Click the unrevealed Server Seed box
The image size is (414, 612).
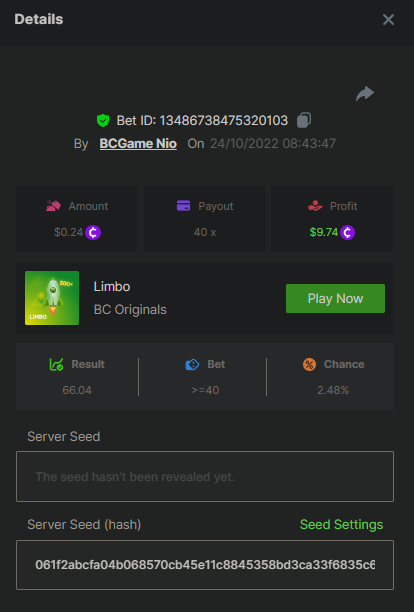coord(205,477)
